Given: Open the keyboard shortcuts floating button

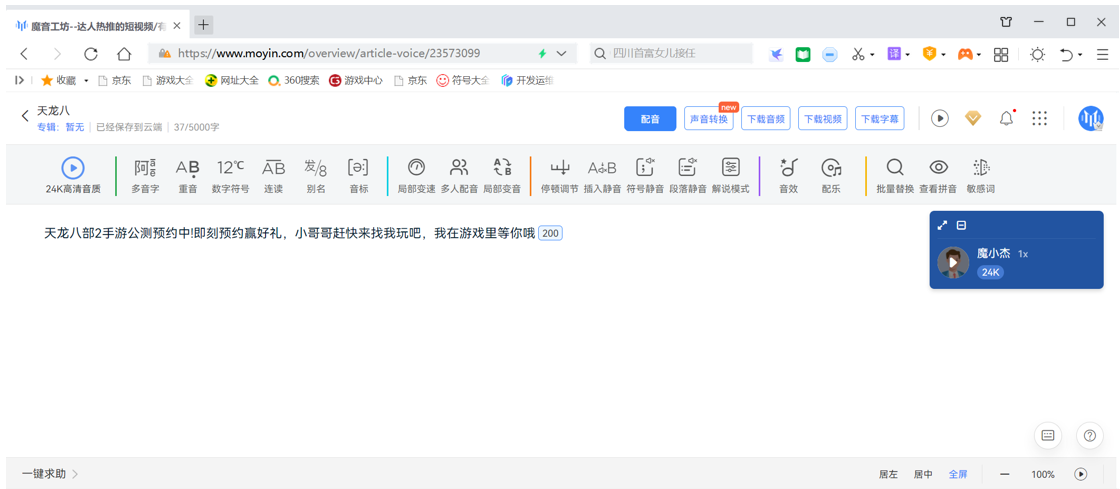Looking at the screenshot, I should 1048,435.
